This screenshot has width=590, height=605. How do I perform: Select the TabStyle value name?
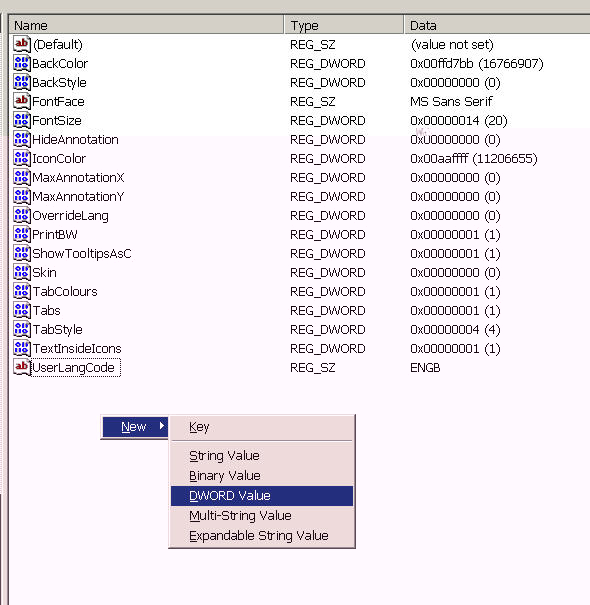(x=57, y=330)
